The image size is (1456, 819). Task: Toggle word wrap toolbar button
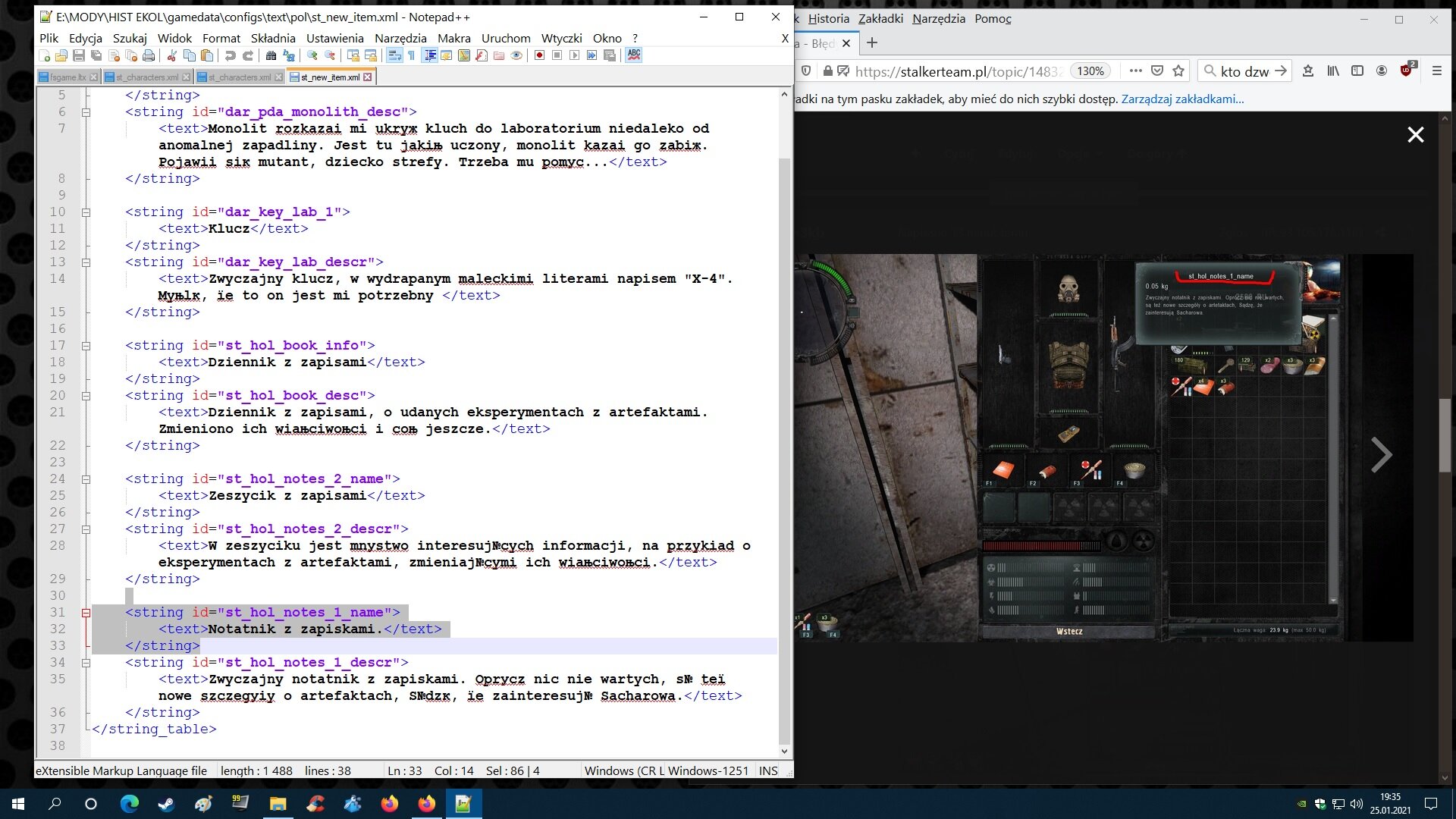pos(394,55)
